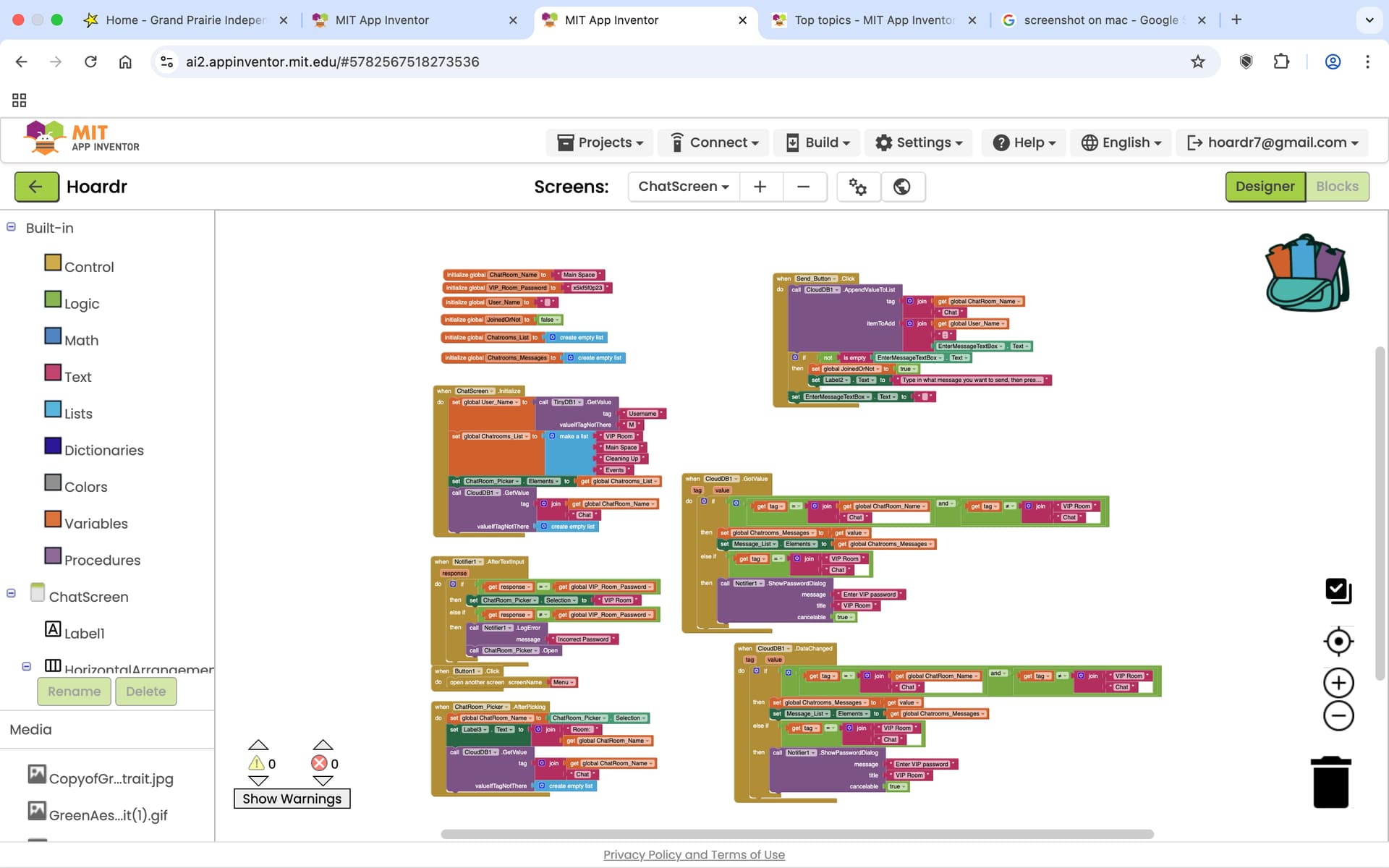The image size is (1389, 868).
Task: Open Privacy Policy and Terms of Use link
Action: [694, 854]
